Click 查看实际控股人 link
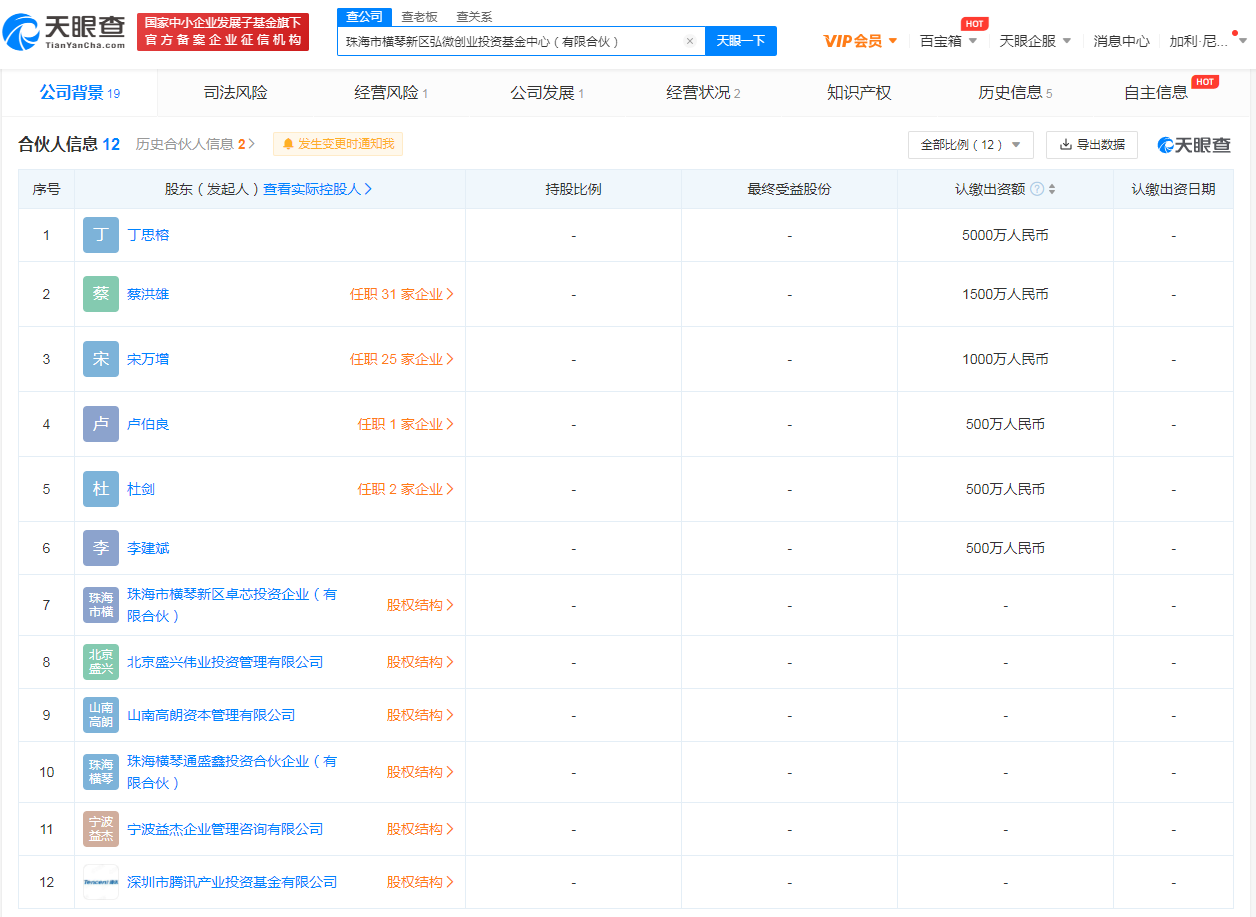Screen dimensions: 1256x917 318,189
